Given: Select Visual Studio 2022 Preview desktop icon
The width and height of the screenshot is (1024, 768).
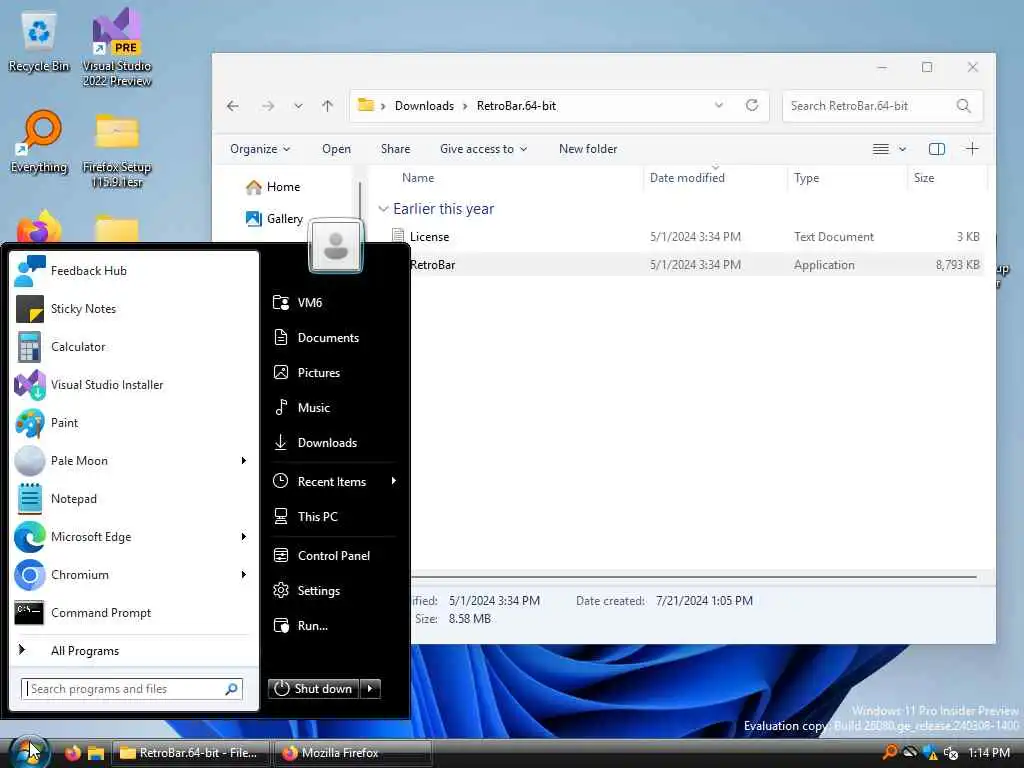Looking at the screenshot, I should coord(117,48).
